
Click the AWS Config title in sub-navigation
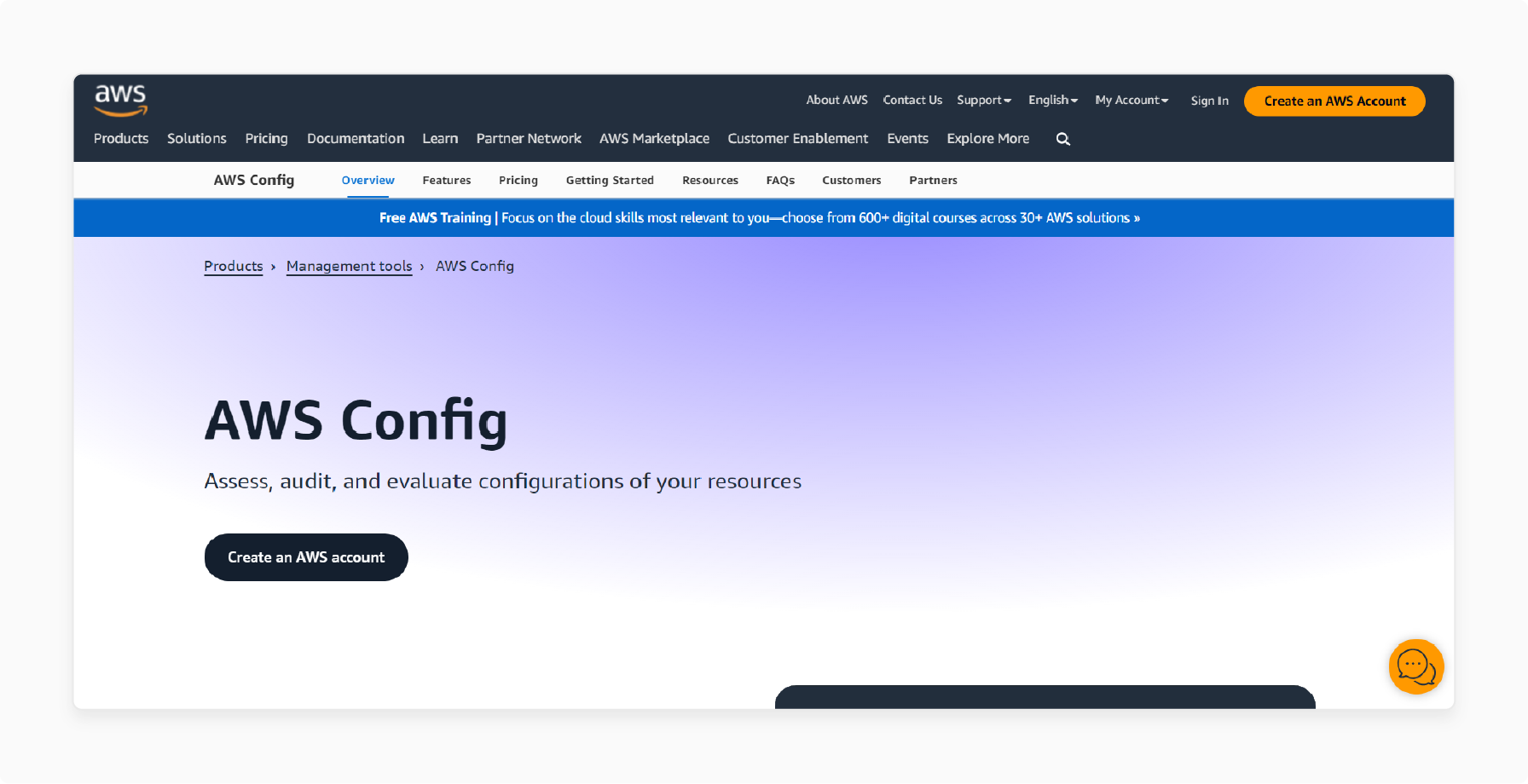(x=254, y=181)
